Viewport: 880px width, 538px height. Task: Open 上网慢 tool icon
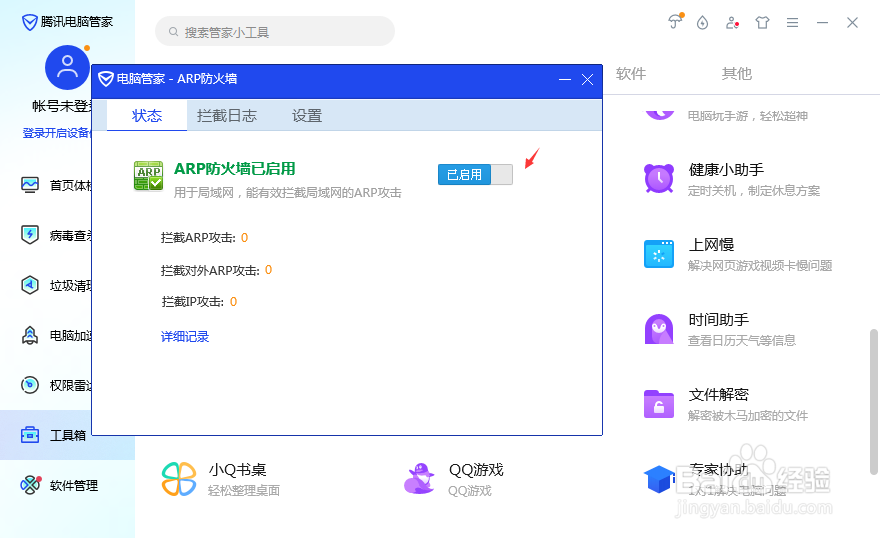(659, 254)
